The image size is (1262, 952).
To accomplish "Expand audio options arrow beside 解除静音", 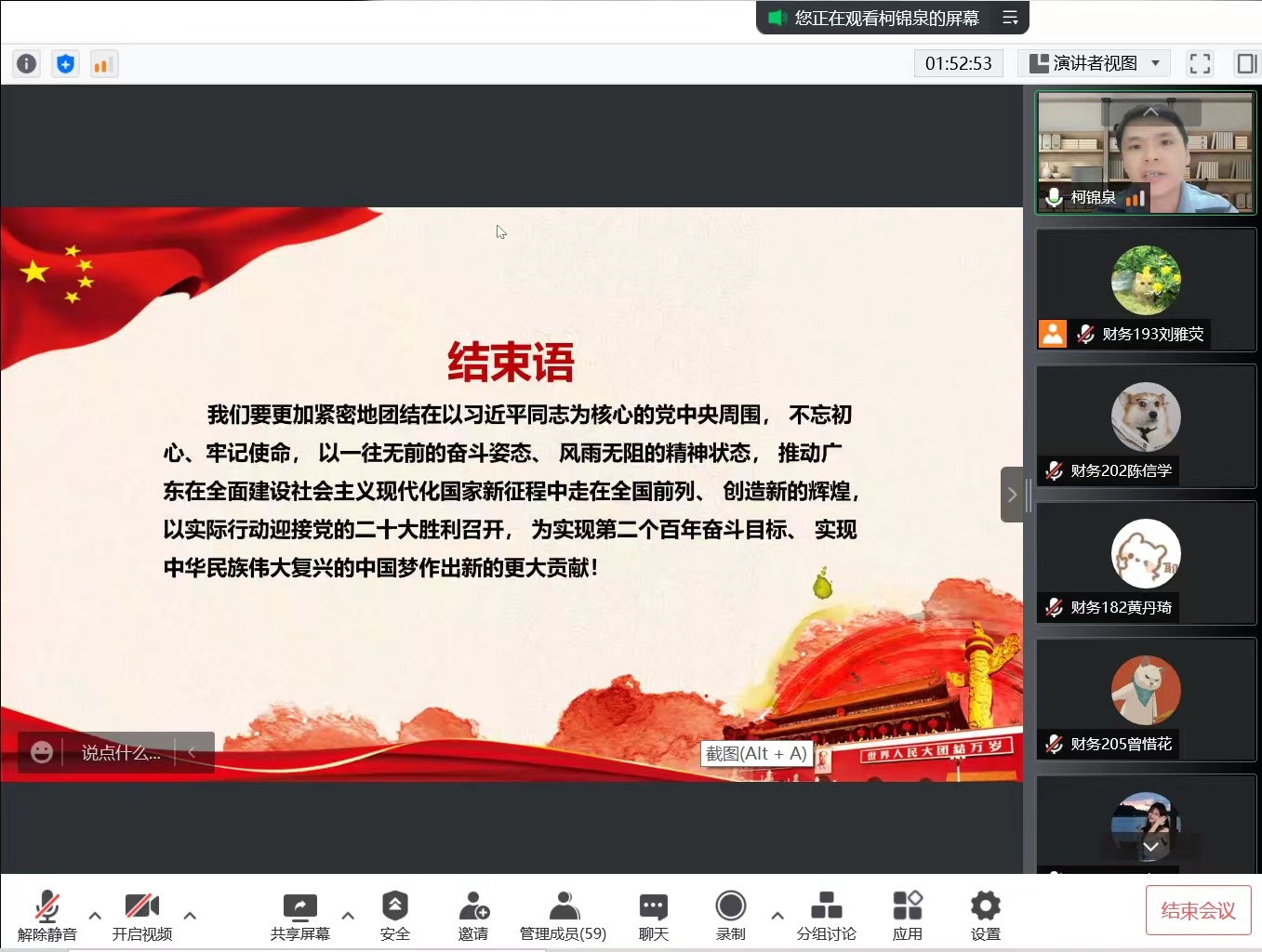I will (x=95, y=916).
